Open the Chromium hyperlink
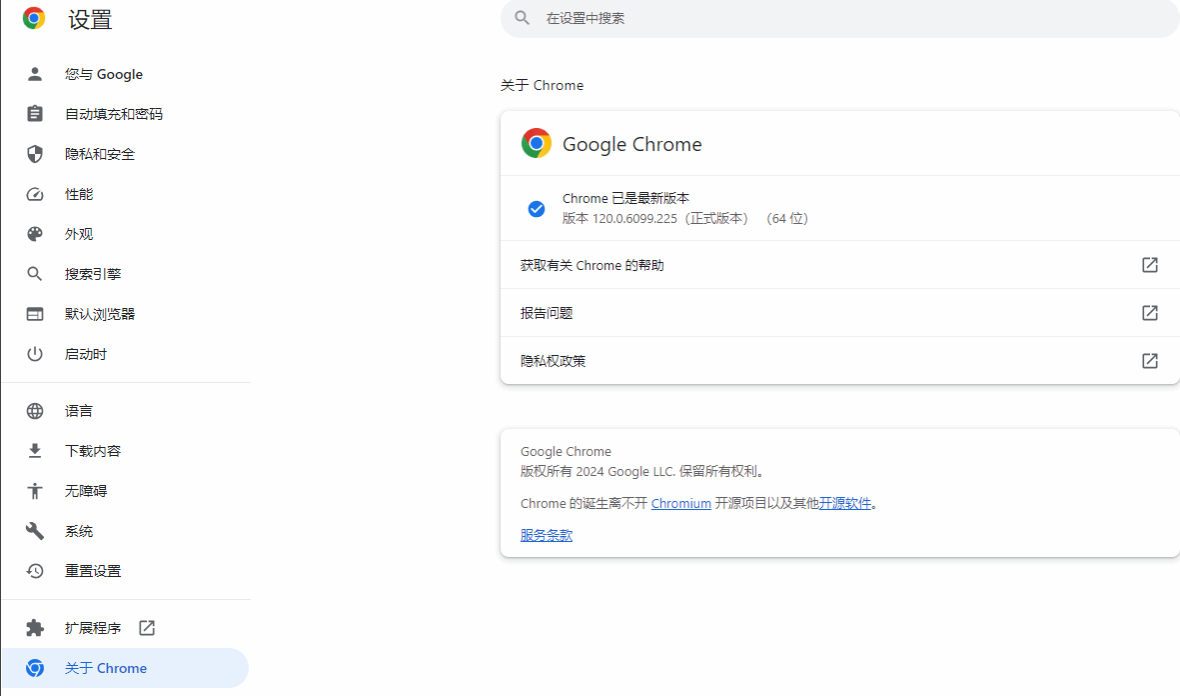1180x696 pixels. [681, 504]
